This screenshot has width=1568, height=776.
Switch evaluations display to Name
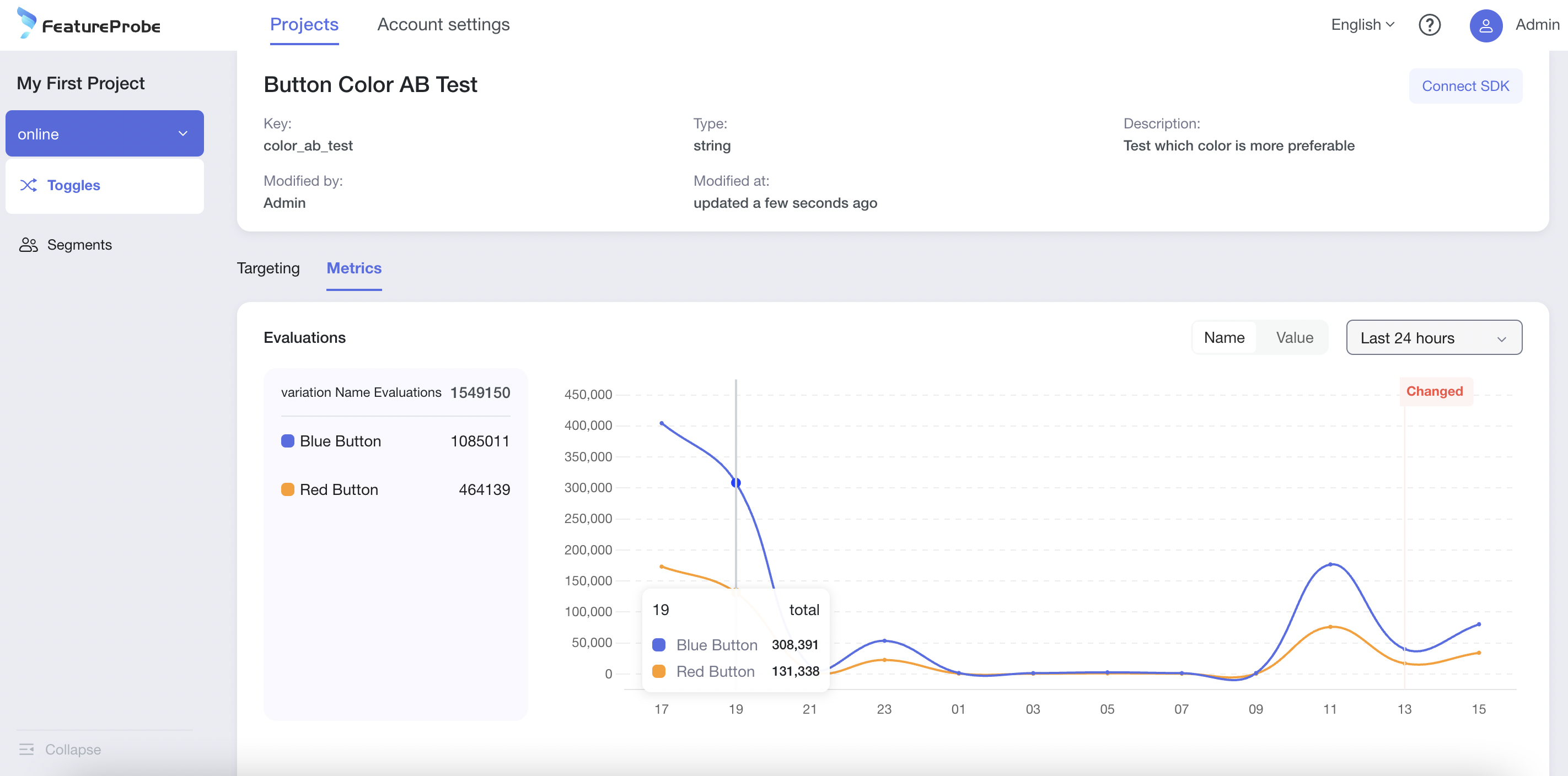[1223, 337]
